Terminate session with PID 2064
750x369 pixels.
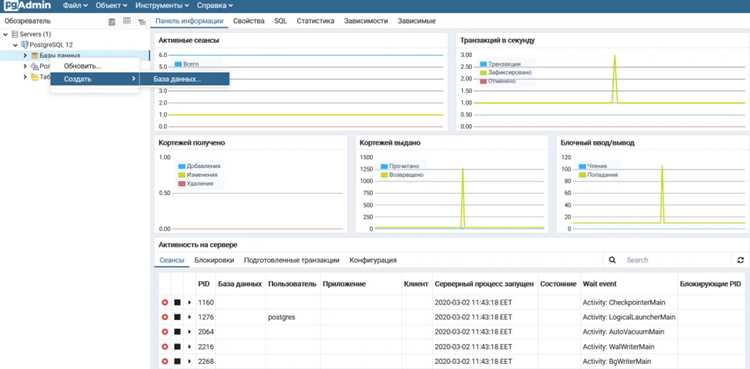(165, 332)
